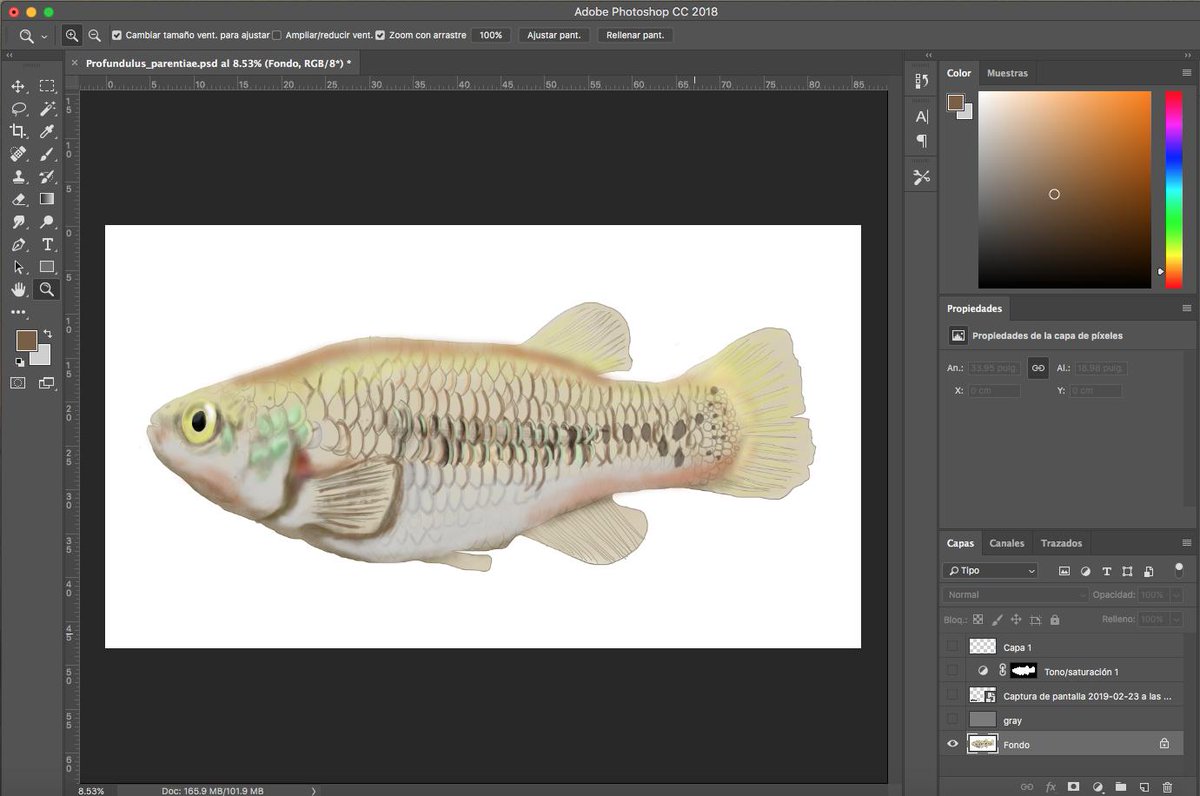Image resolution: width=1200 pixels, height=796 pixels.
Task: Toggle 'Zoom con arrastre' checkbox
Action: pyautogui.click(x=380, y=35)
